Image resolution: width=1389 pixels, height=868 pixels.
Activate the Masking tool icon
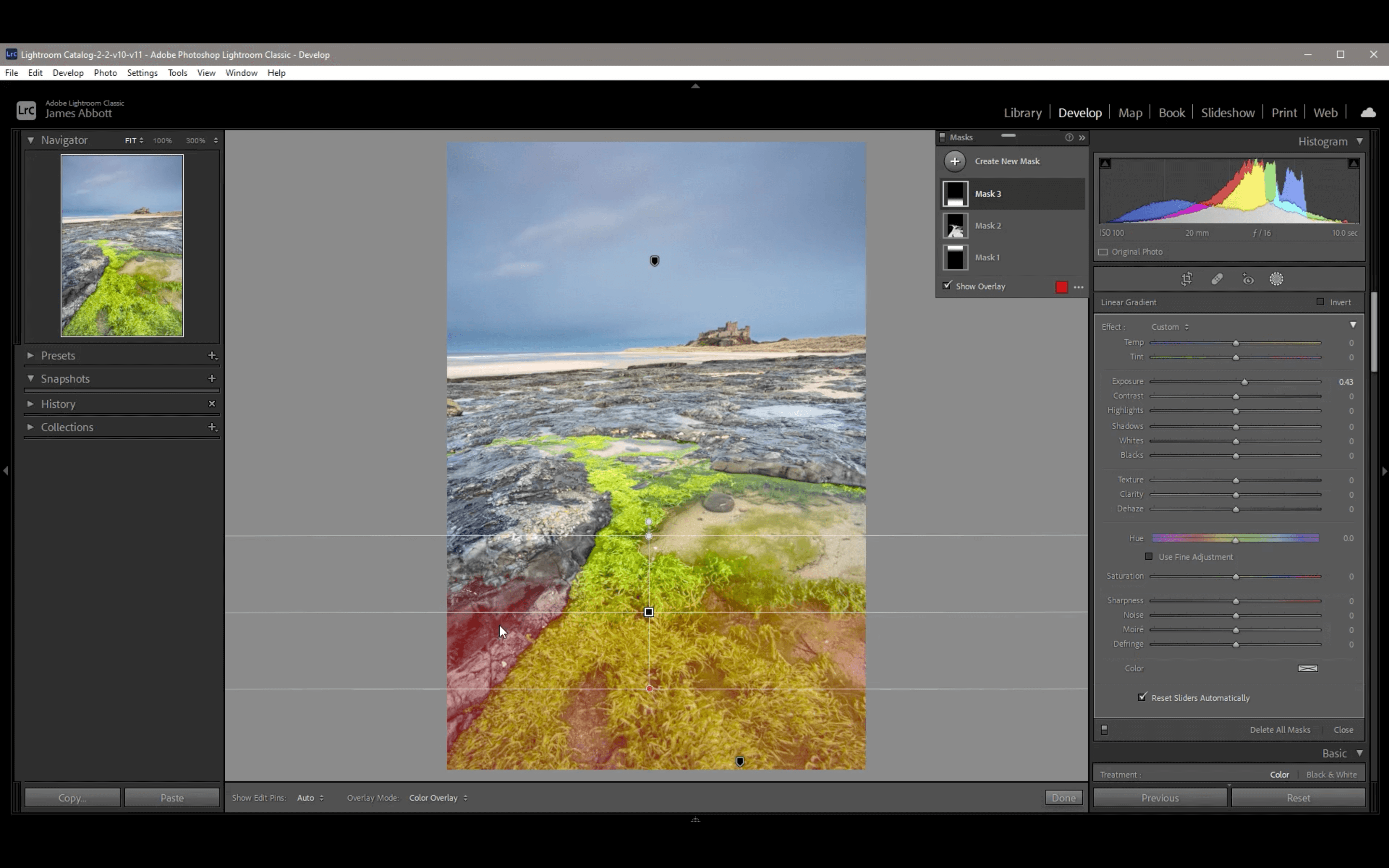coord(1277,279)
